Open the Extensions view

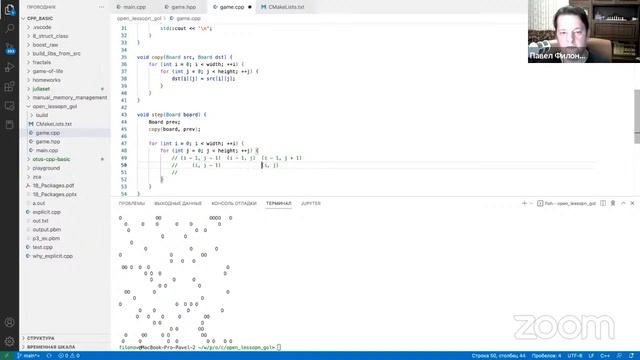pos(9,87)
